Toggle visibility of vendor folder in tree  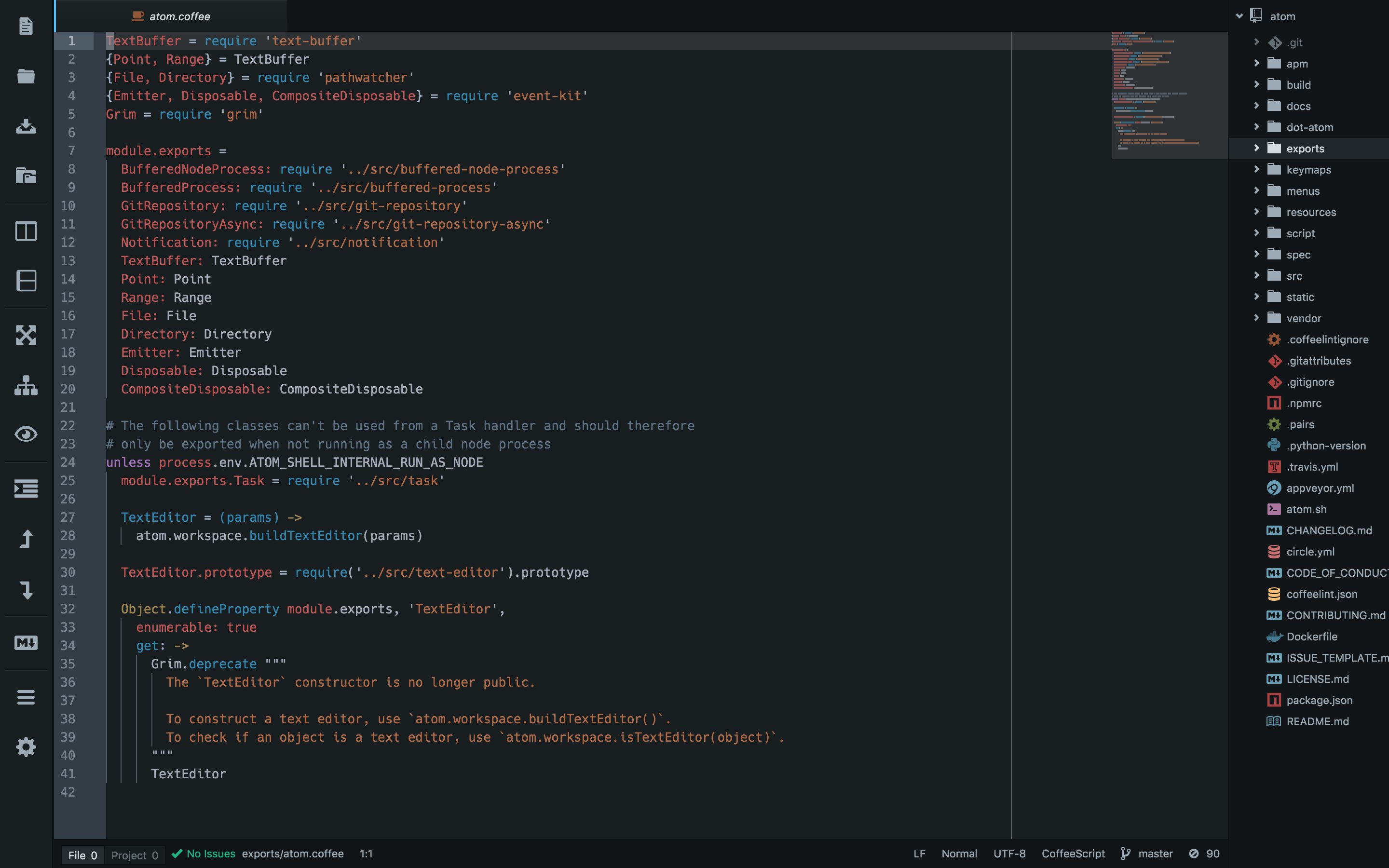point(1257,318)
